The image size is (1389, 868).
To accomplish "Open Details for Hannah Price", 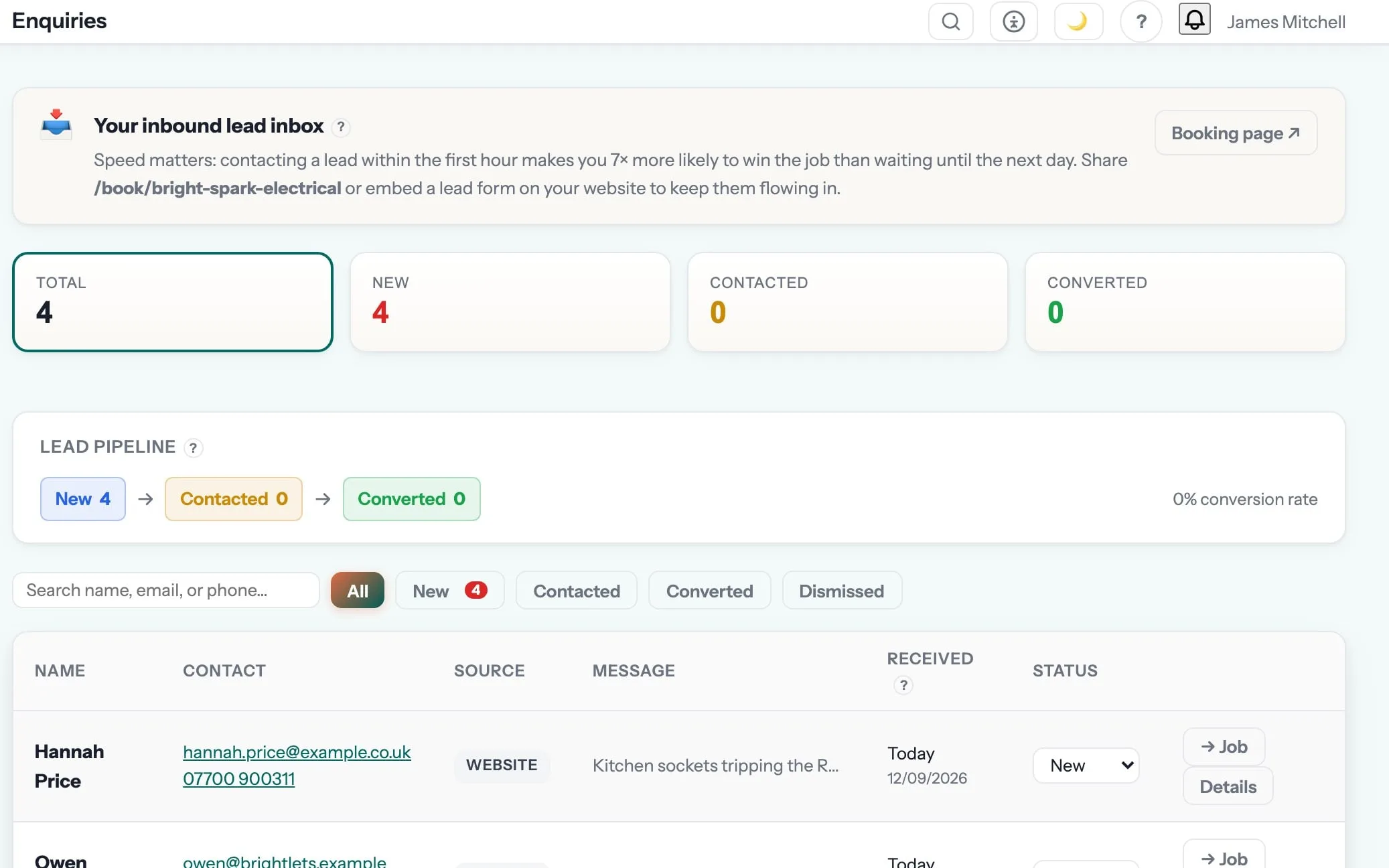I will click(x=1227, y=786).
